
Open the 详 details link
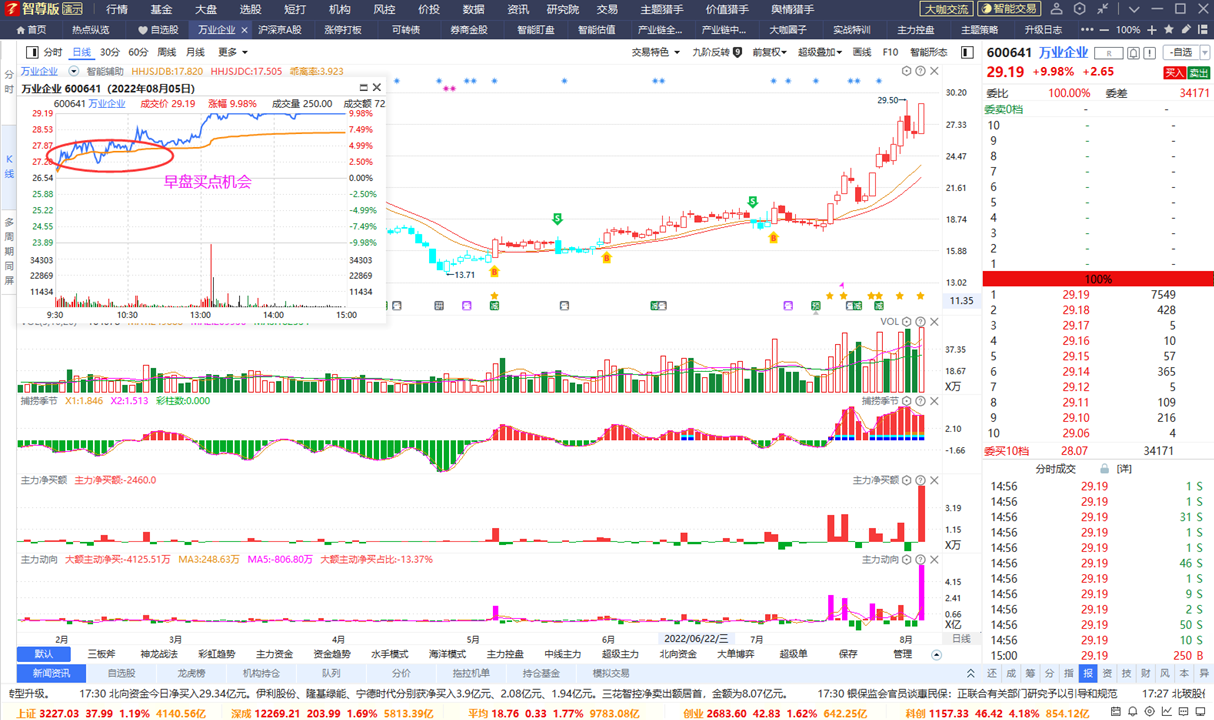[x=1124, y=469]
